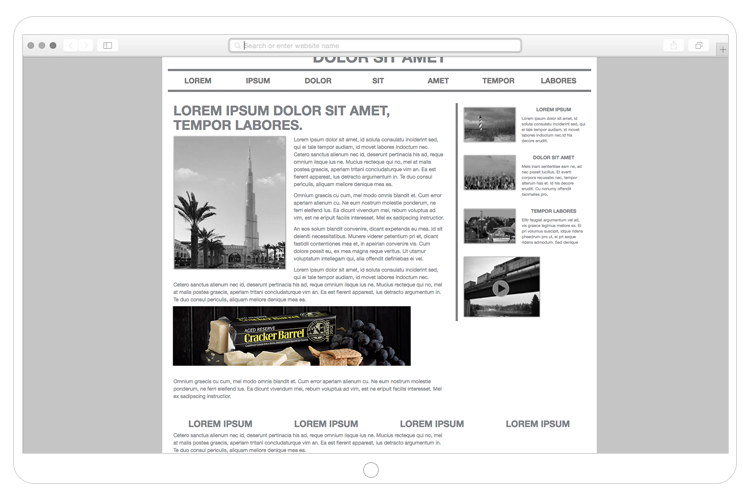This screenshot has height=490, width=750.
Task: Click the skyscraper tower article image
Action: (229, 203)
